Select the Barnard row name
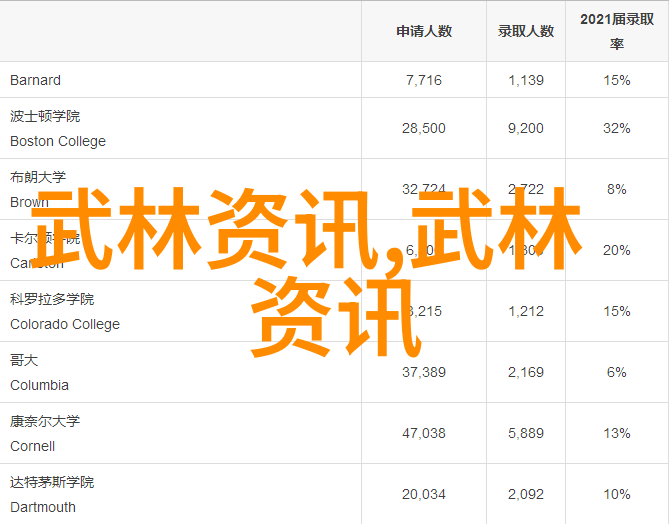 coord(35,80)
